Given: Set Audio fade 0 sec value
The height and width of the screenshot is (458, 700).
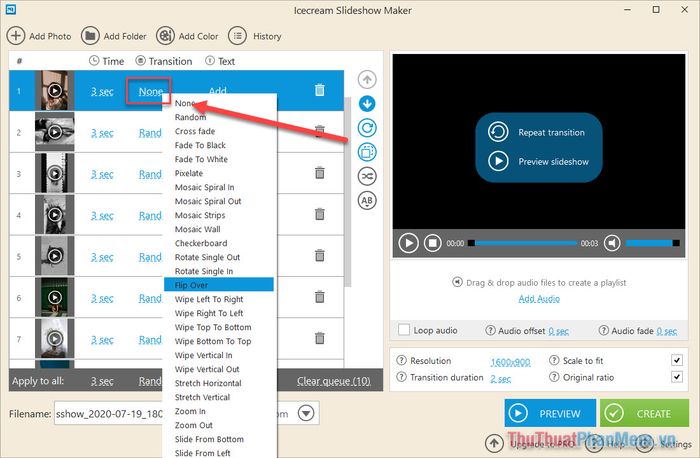Looking at the screenshot, I should click(x=667, y=331).
